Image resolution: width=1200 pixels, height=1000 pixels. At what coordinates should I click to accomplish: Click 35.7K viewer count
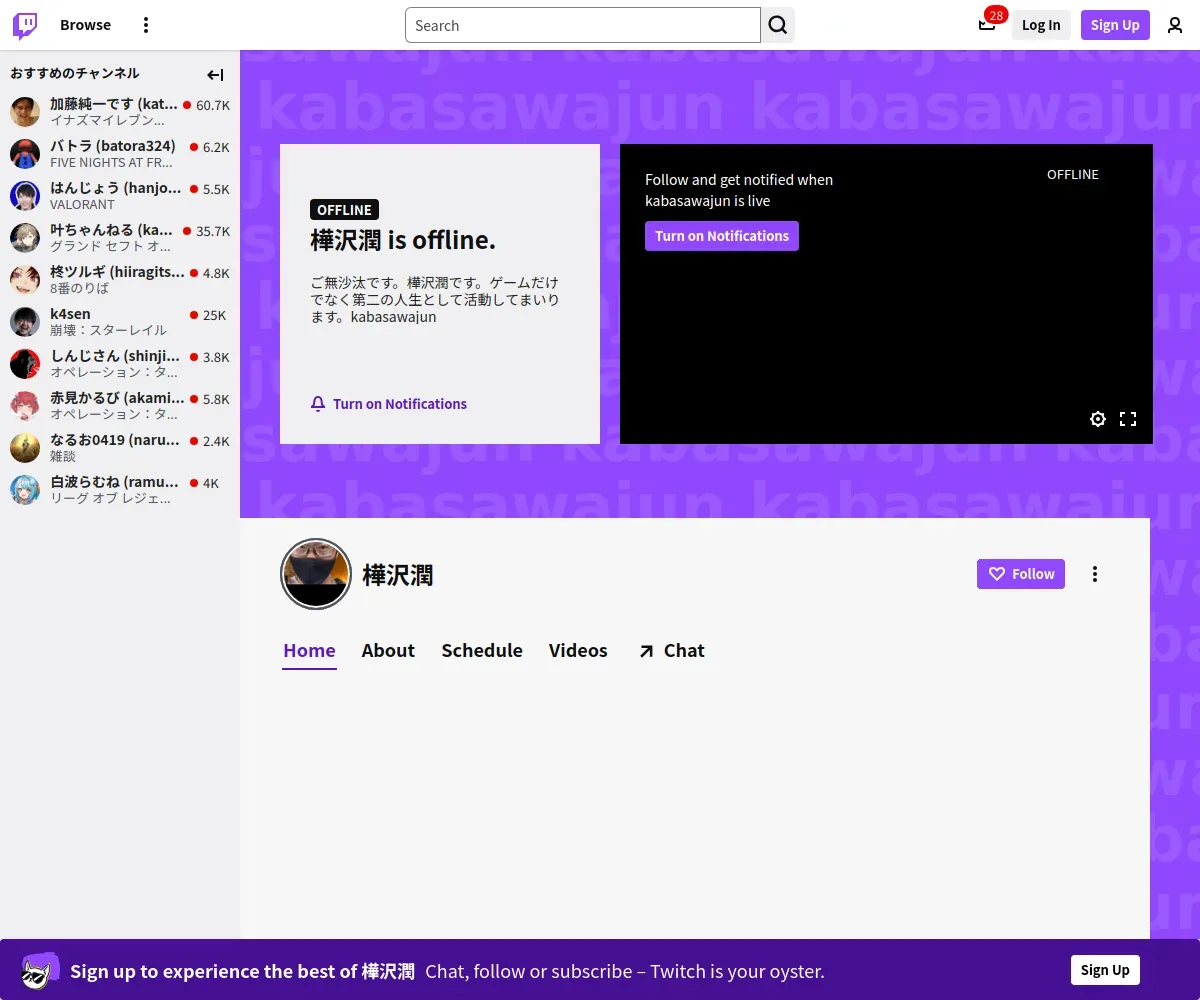[213, 231]
